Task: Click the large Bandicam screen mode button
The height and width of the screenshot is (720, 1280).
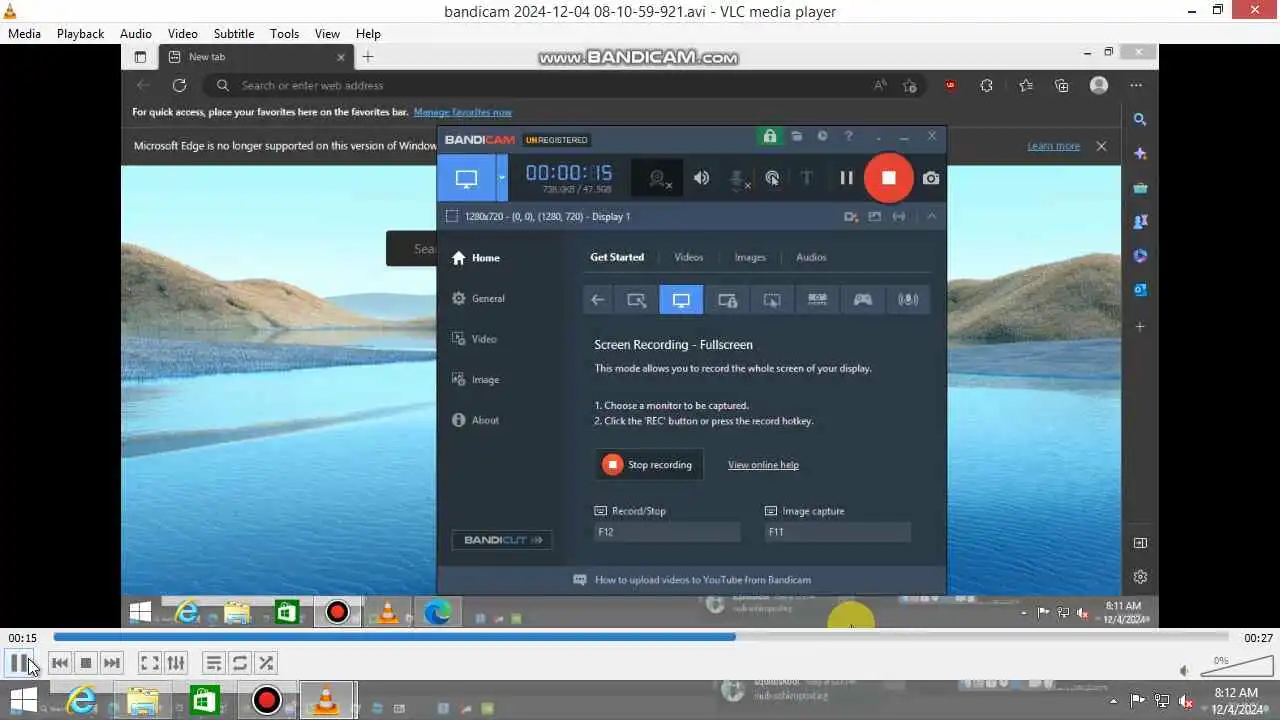Action: point(466,178)
